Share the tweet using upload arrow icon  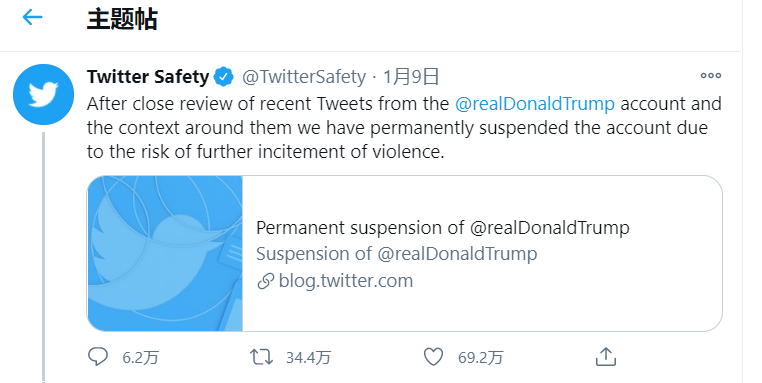[x=606, y=357]
